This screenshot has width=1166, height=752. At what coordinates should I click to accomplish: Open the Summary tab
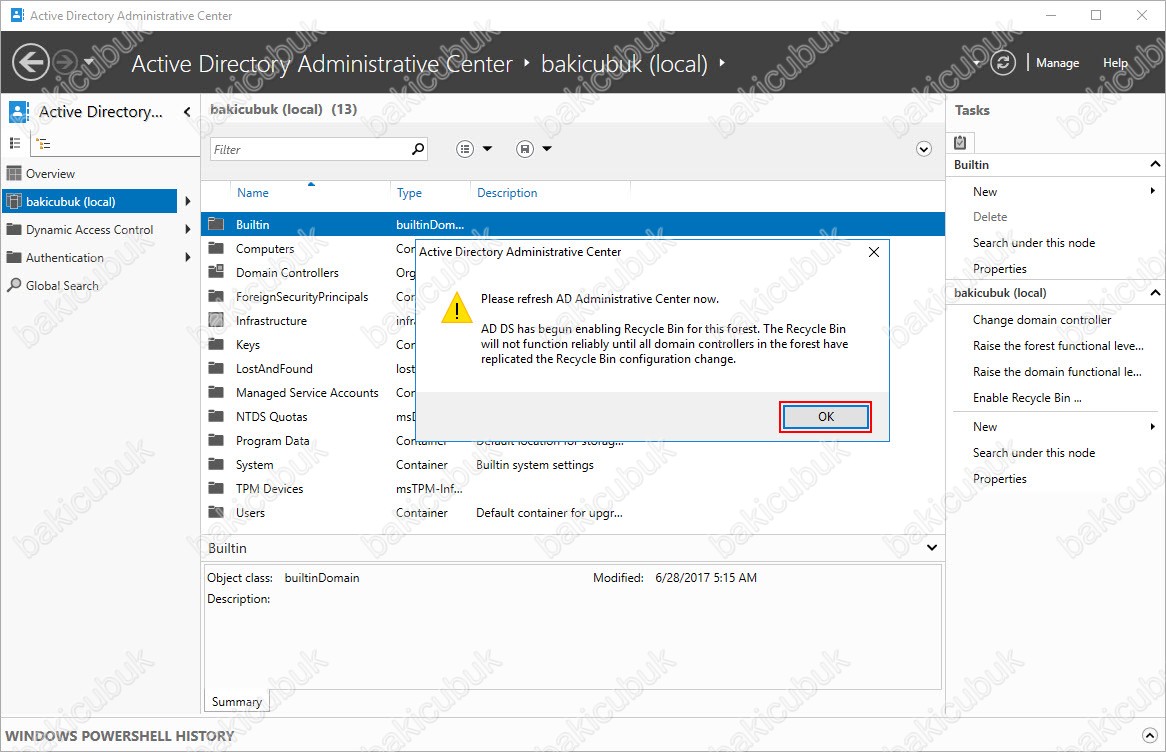[x=236, y=701]
